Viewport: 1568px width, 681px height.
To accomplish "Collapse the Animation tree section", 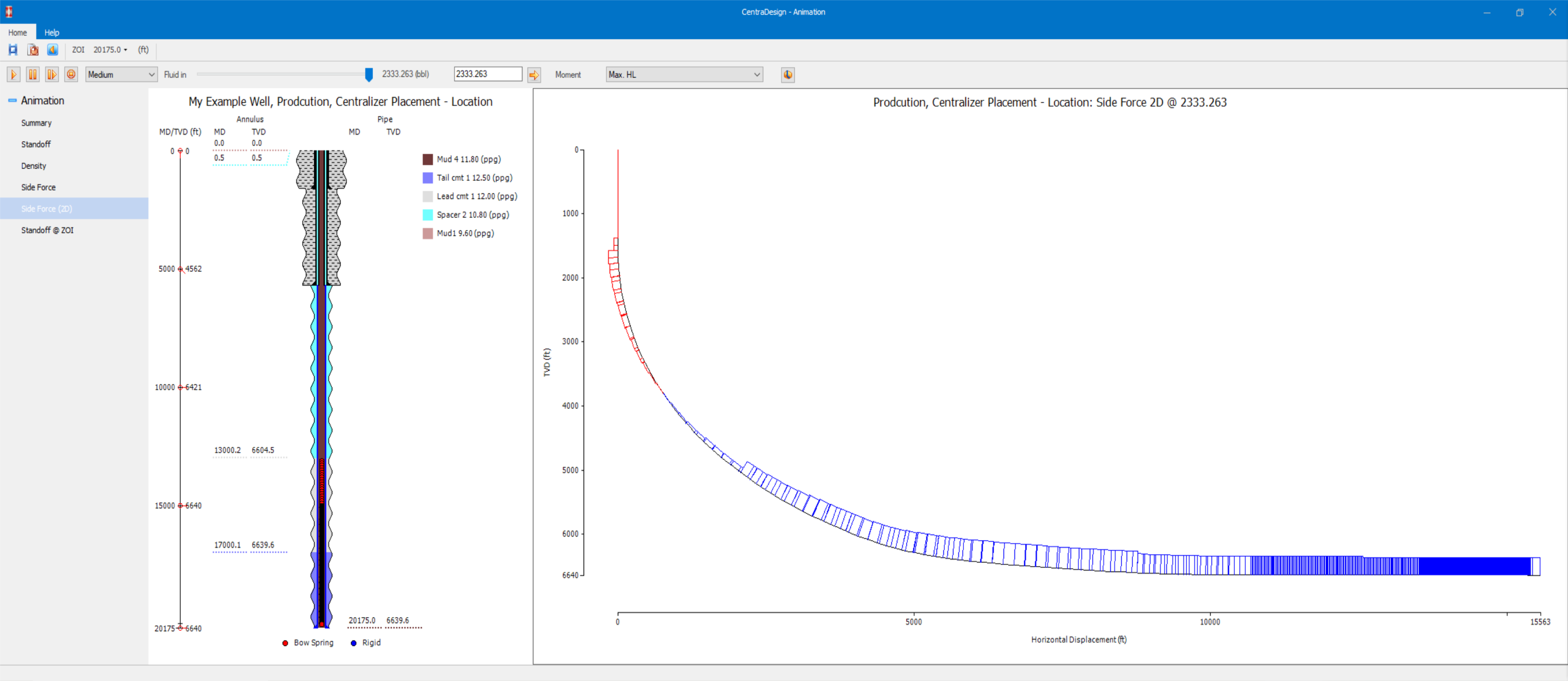I will 12,100.
